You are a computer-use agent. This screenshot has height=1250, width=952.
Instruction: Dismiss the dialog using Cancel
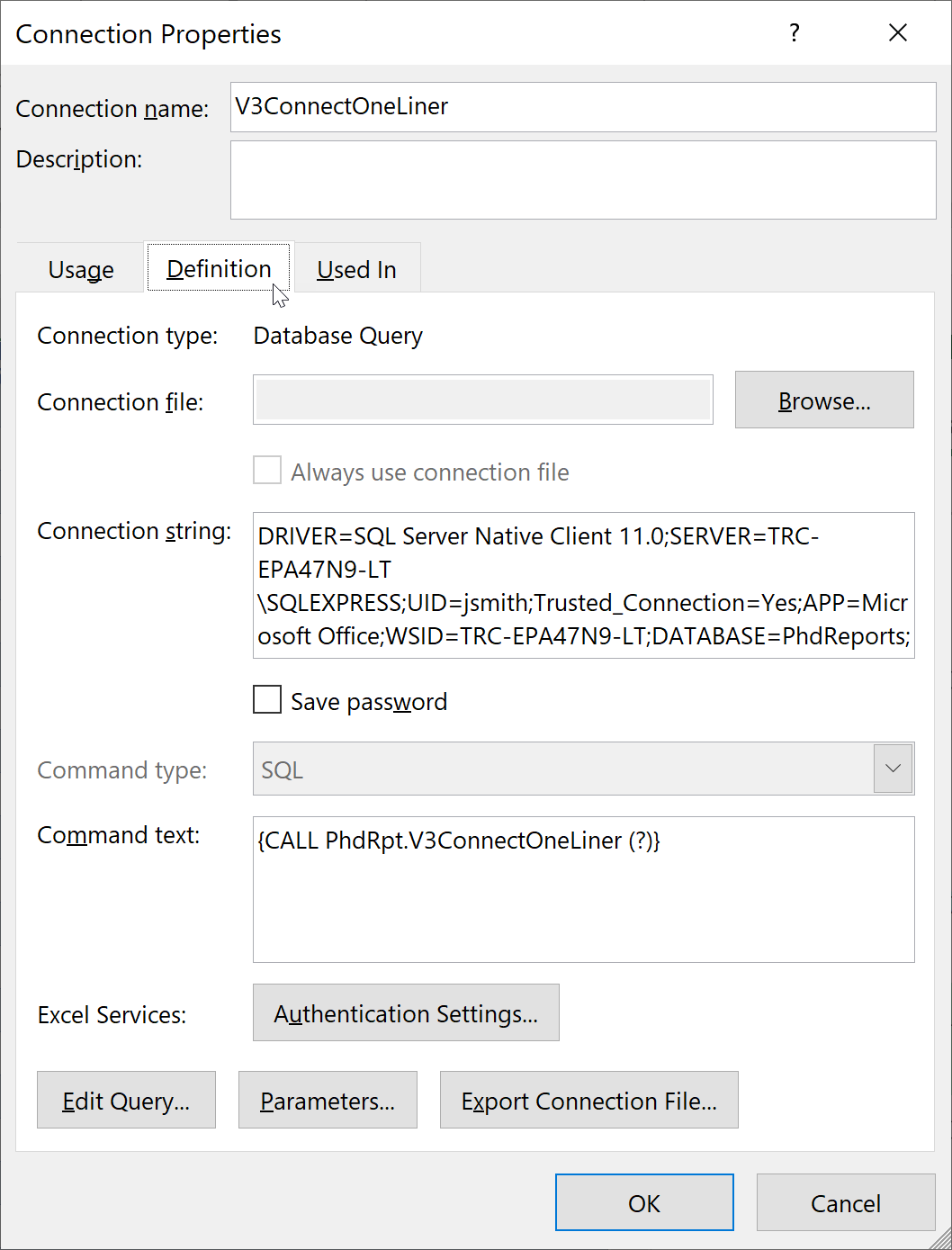coord(845,1202)
